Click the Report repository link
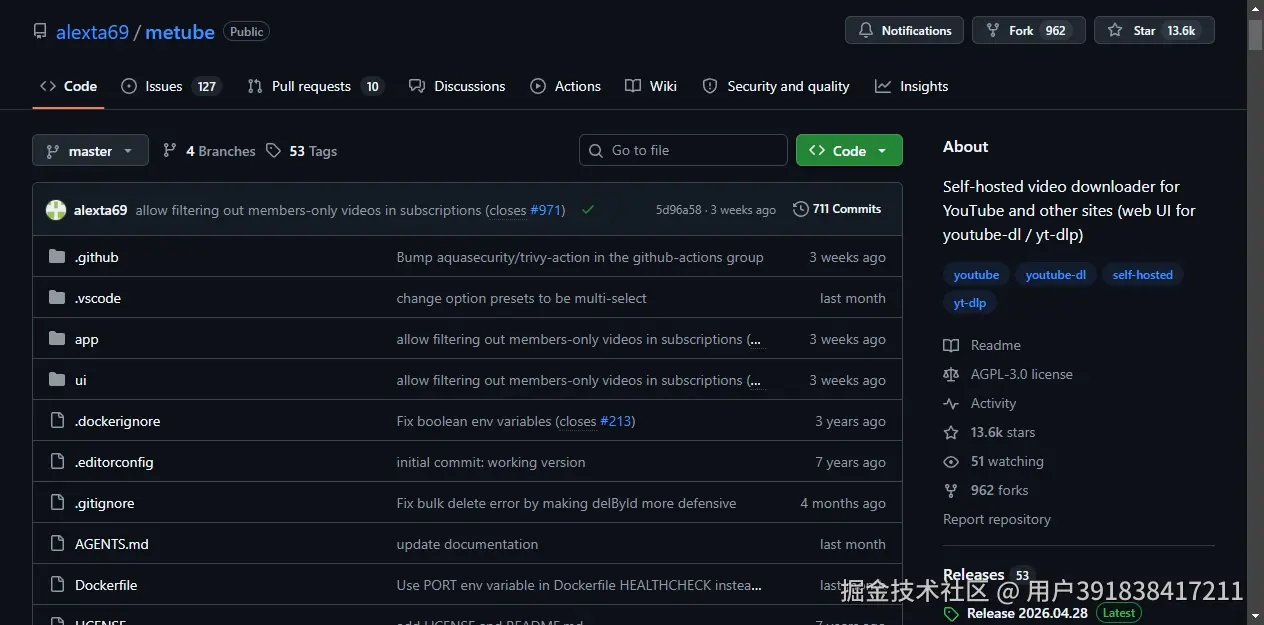Viewport: 1264px width, 625px height. pos(997,519)
